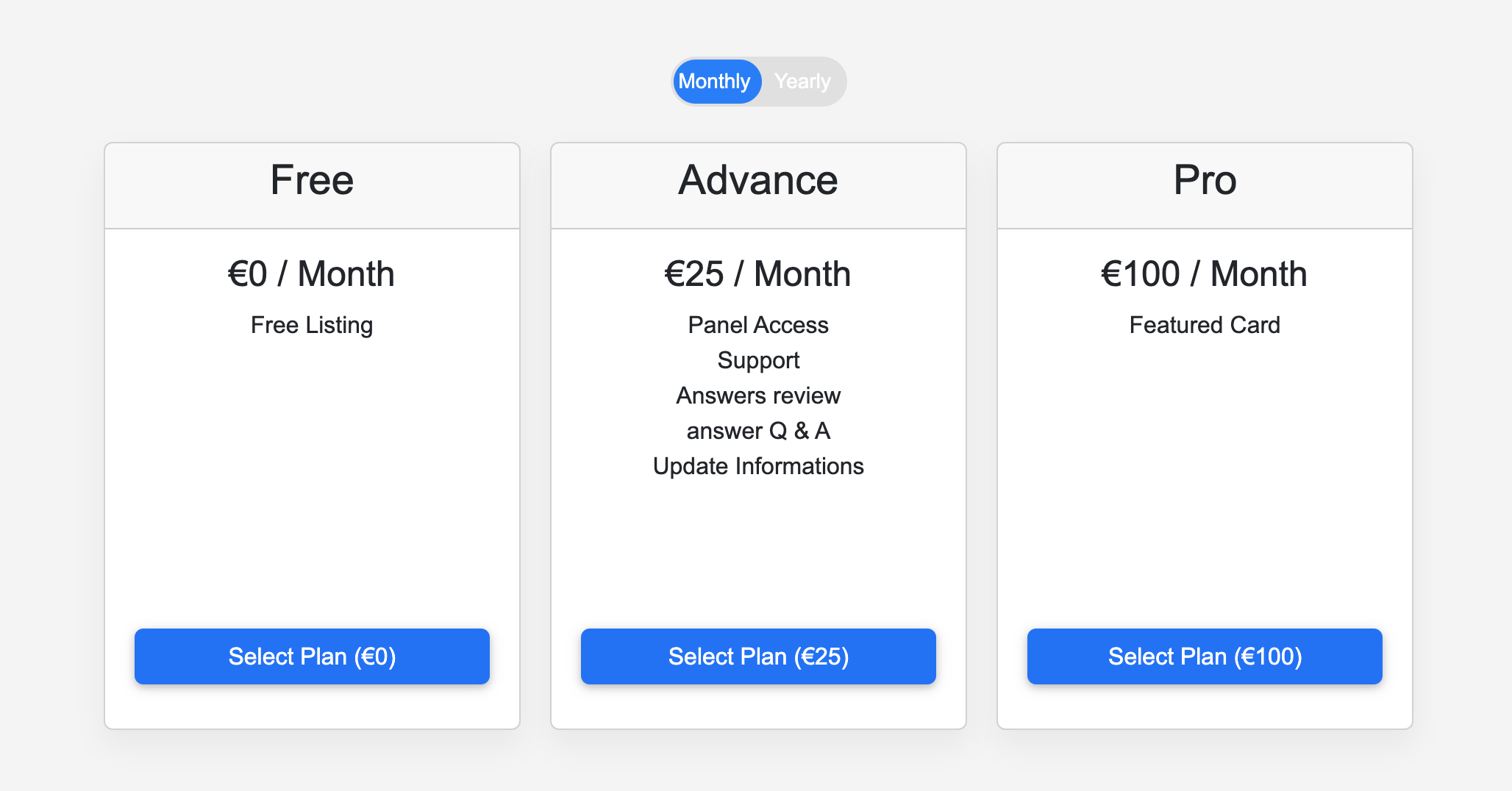Select the Monthly billing option
Image resolution: width=1512 pixels, height=791 pixels.
pos(714,82)
